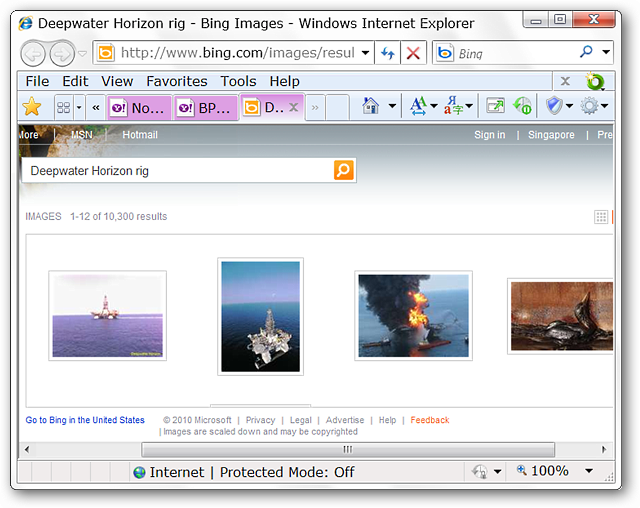Click the scrollbar left arrow
Viewport: 640px width, 508px height.
tap(27, 450)
